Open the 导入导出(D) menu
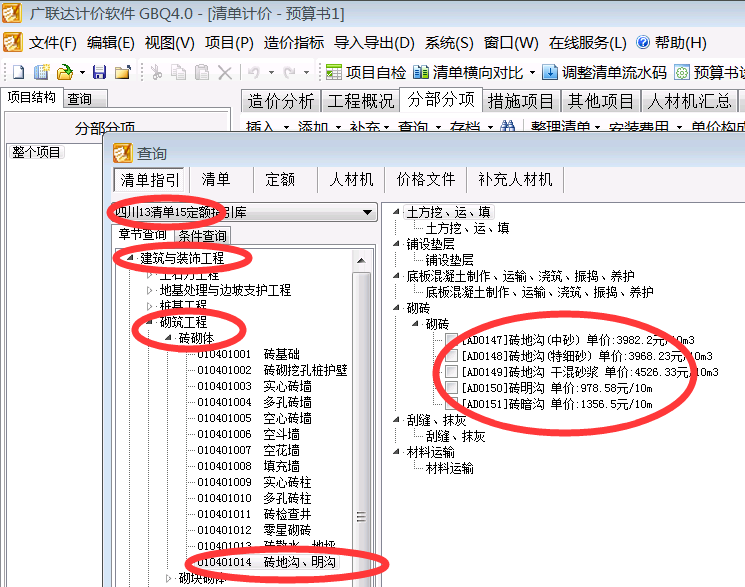This screenshot has width=745, height=587. [374, 43]
